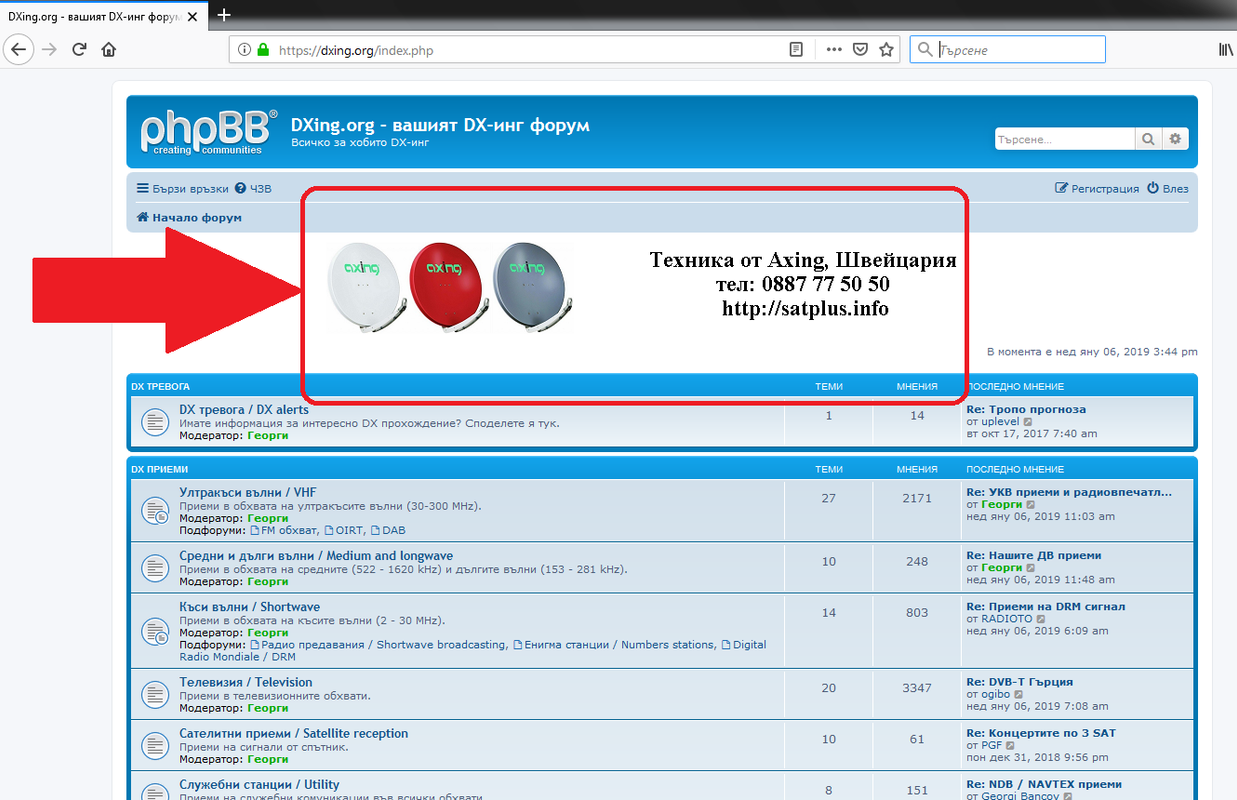View RADIOTO user profile
The image size is (1237, 800).
click(1007, 619)
